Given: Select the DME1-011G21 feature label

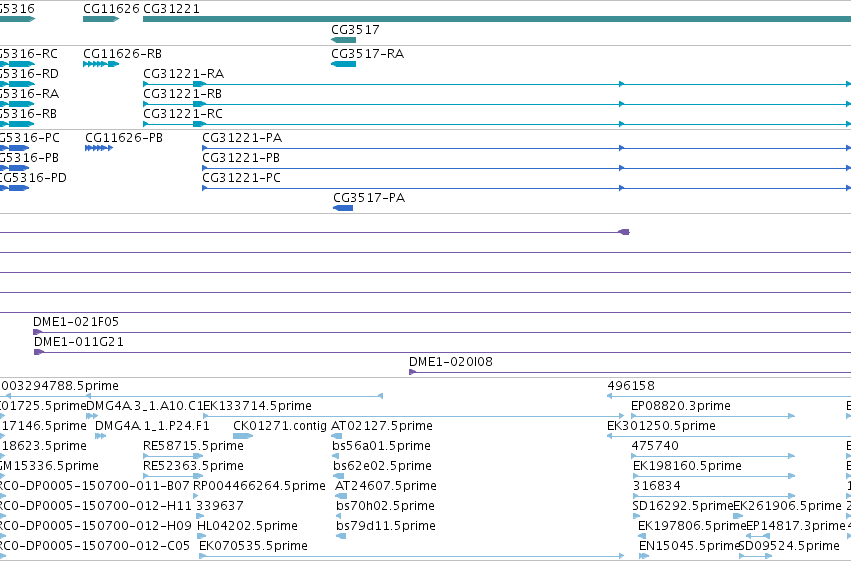Looking at the screenshot, I should [79, 342].
